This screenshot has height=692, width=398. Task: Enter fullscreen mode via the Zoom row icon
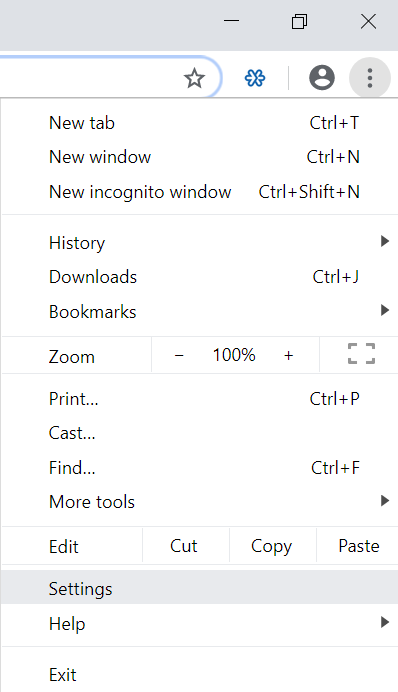pos(361,354)
